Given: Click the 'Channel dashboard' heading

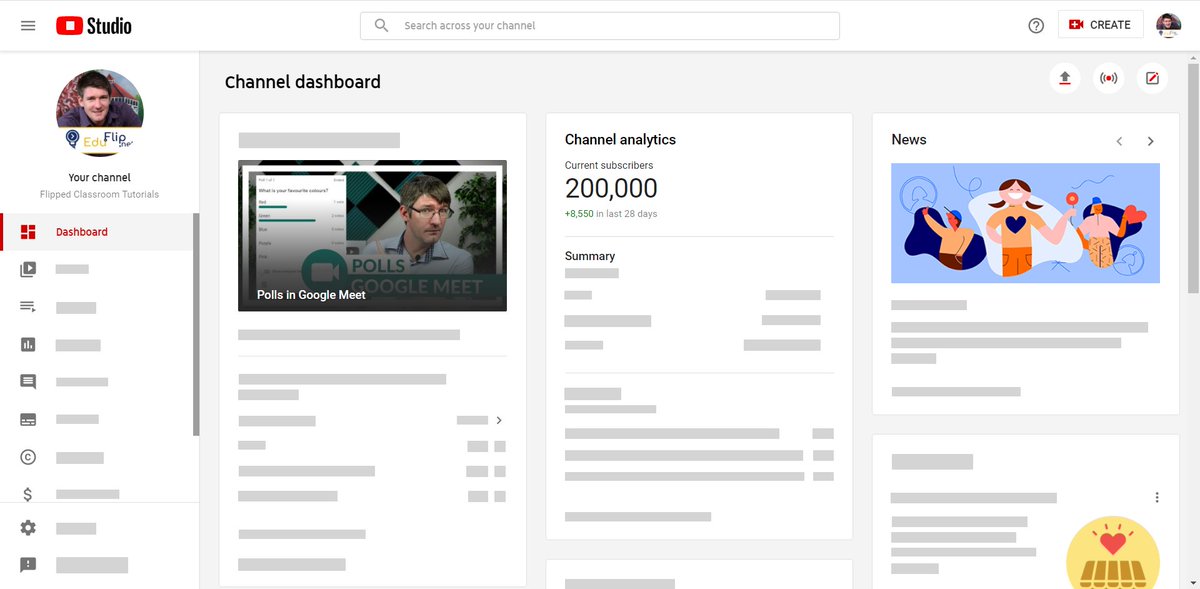Looking at the screenshot, I should [x=303, y=82].
